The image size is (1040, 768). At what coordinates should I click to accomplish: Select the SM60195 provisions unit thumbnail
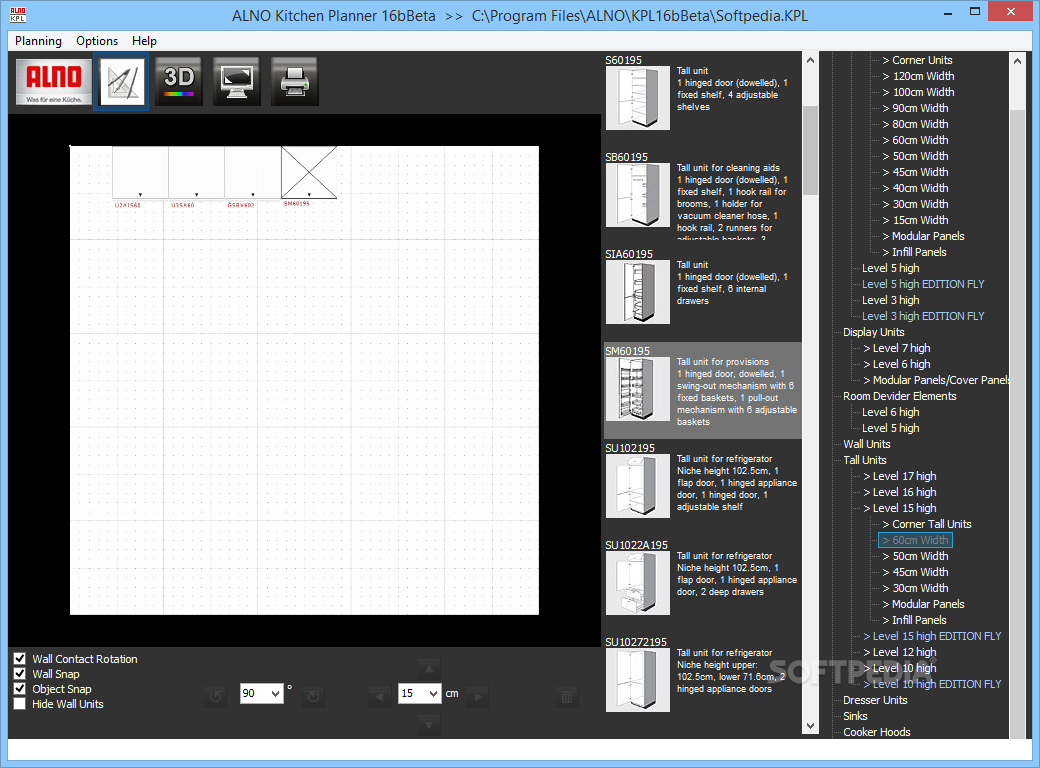[637, 389]
